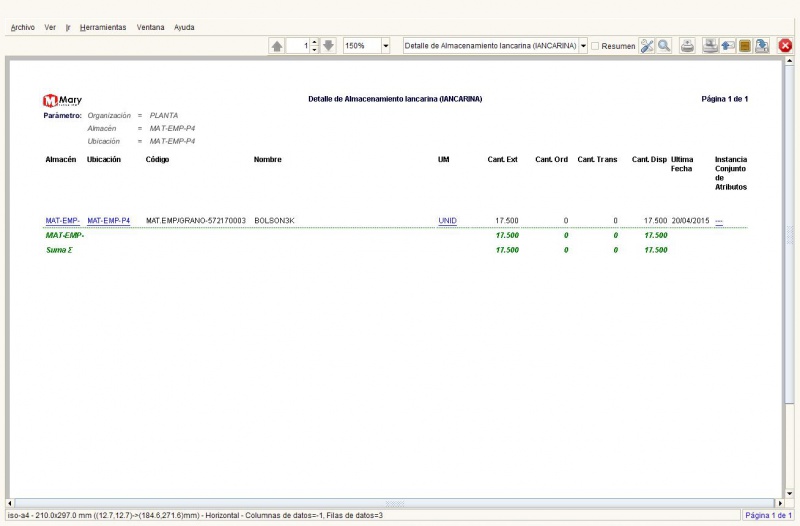800x526 pixels.
Task: Open the Ventana menu
Action: coord(151,27)
